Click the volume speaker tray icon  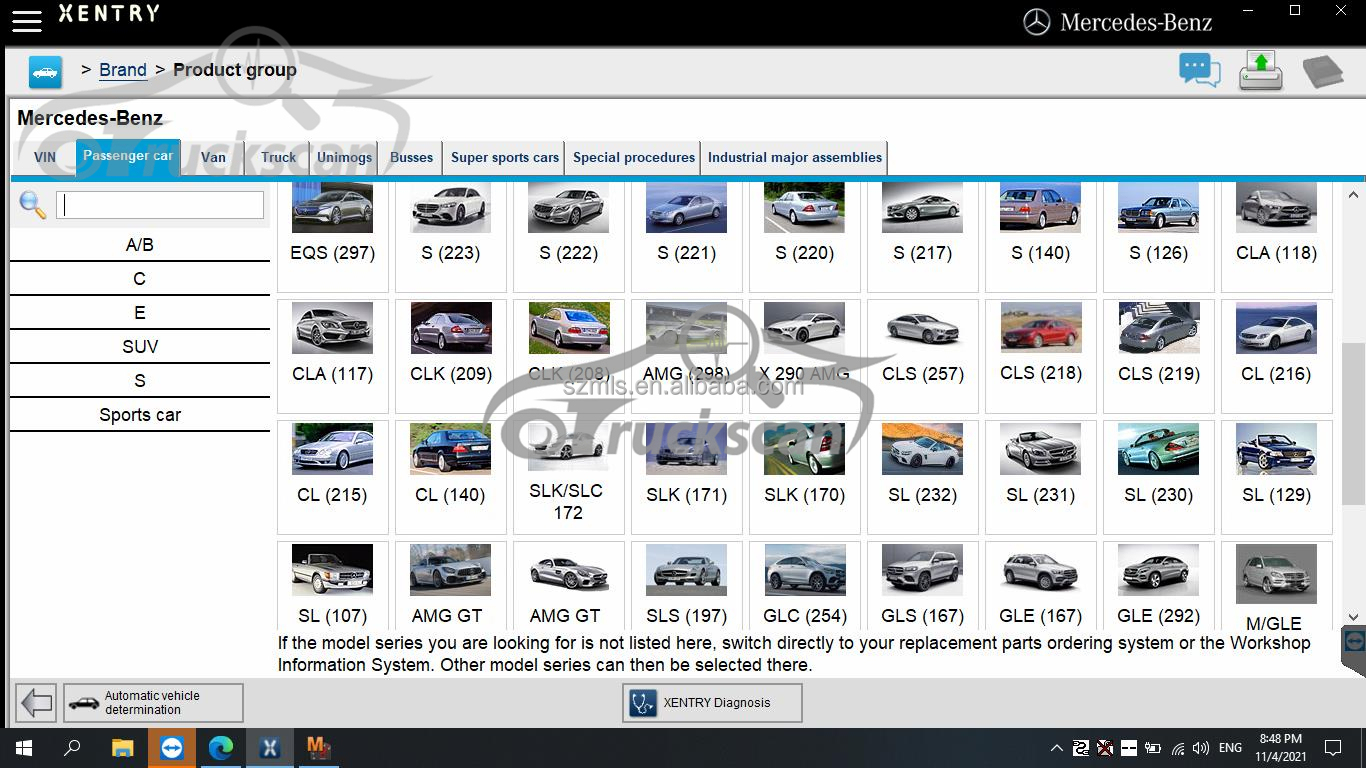click(x=1201, y=748)
